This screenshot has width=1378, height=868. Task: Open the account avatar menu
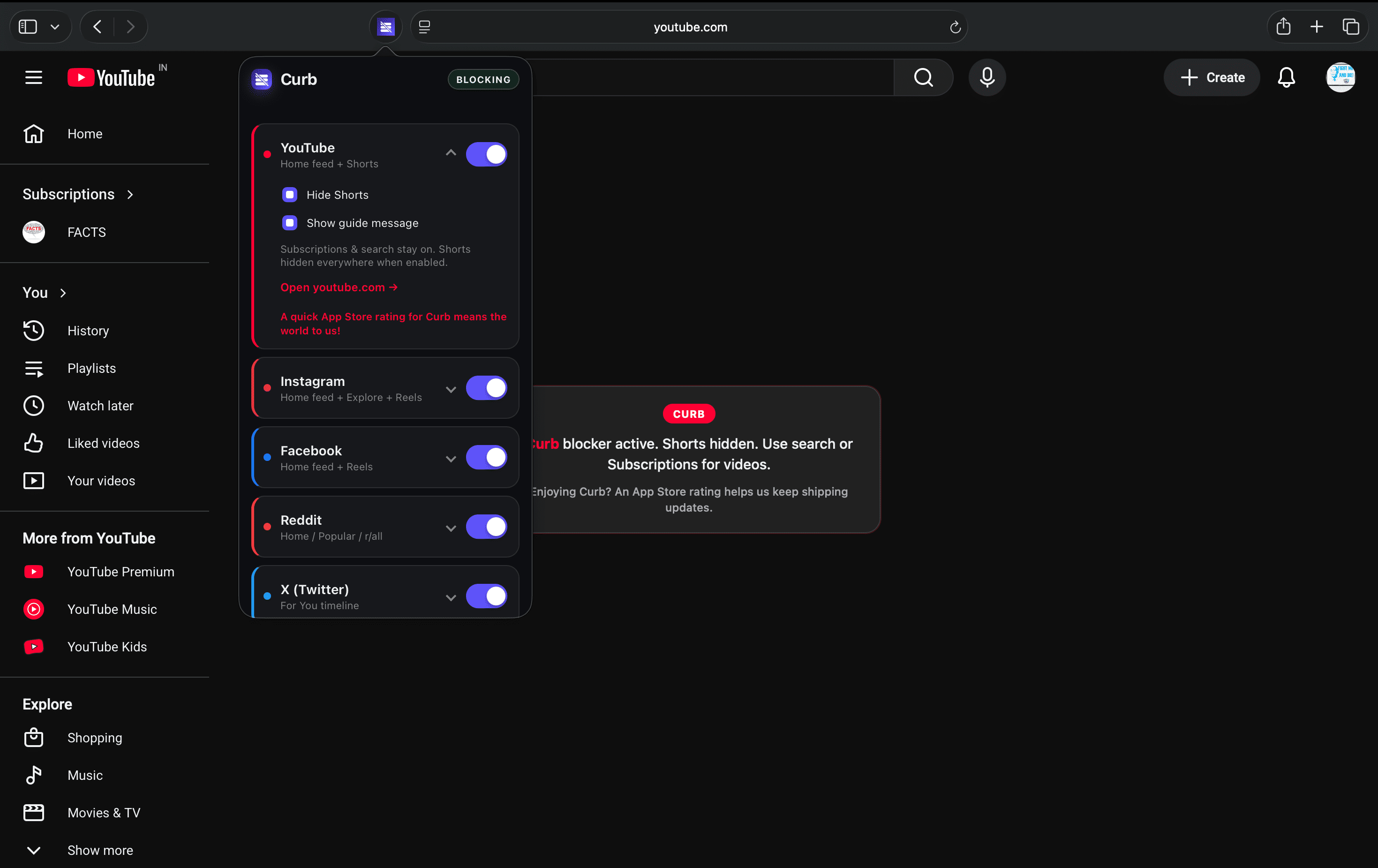point(1340,77)
